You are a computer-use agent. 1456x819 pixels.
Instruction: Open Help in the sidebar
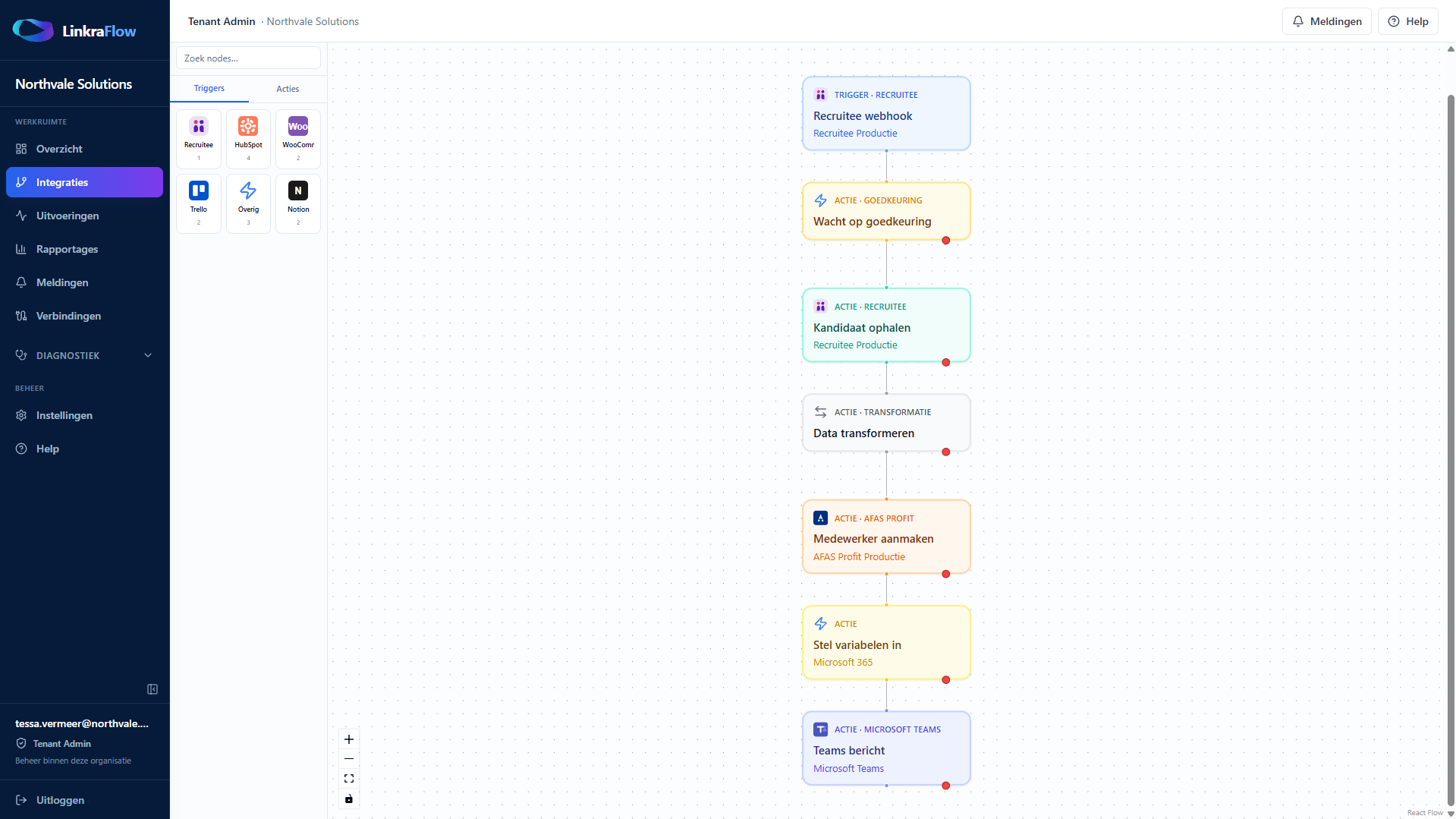pyautogui.click(x=84, y=449)
